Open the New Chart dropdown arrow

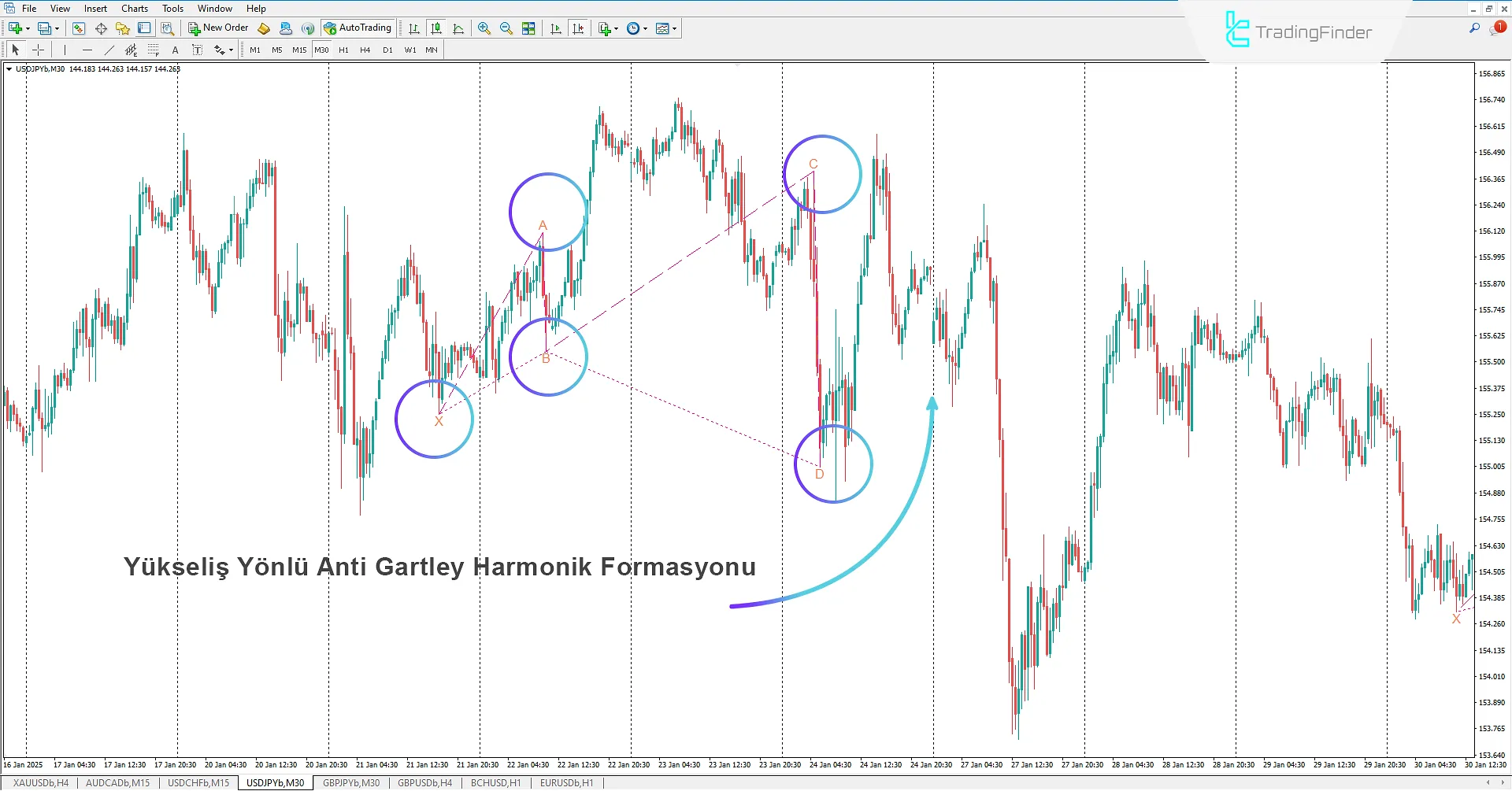point(26,28)
